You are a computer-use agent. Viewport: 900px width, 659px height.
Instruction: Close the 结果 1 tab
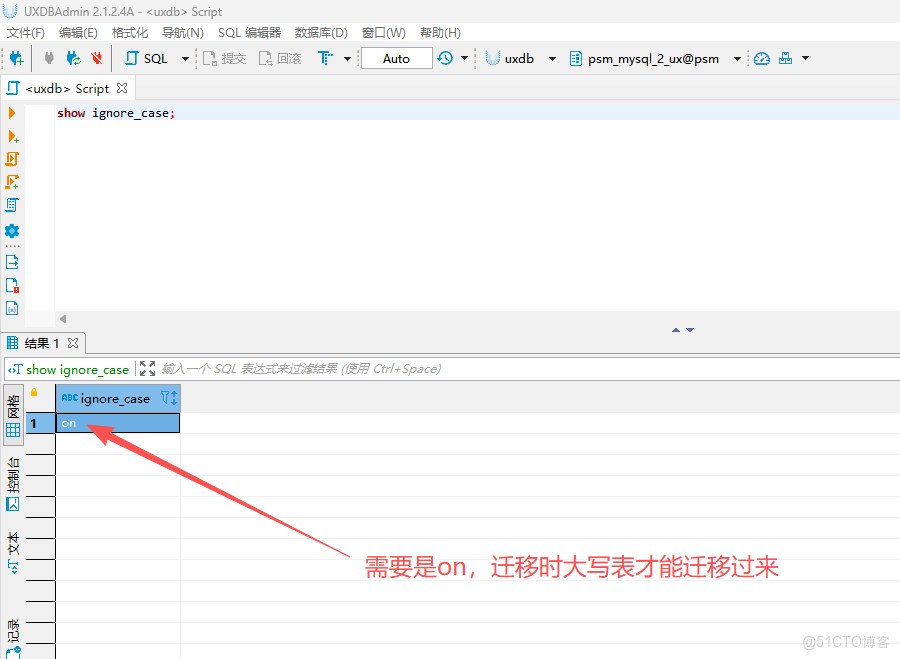[73, 343]
